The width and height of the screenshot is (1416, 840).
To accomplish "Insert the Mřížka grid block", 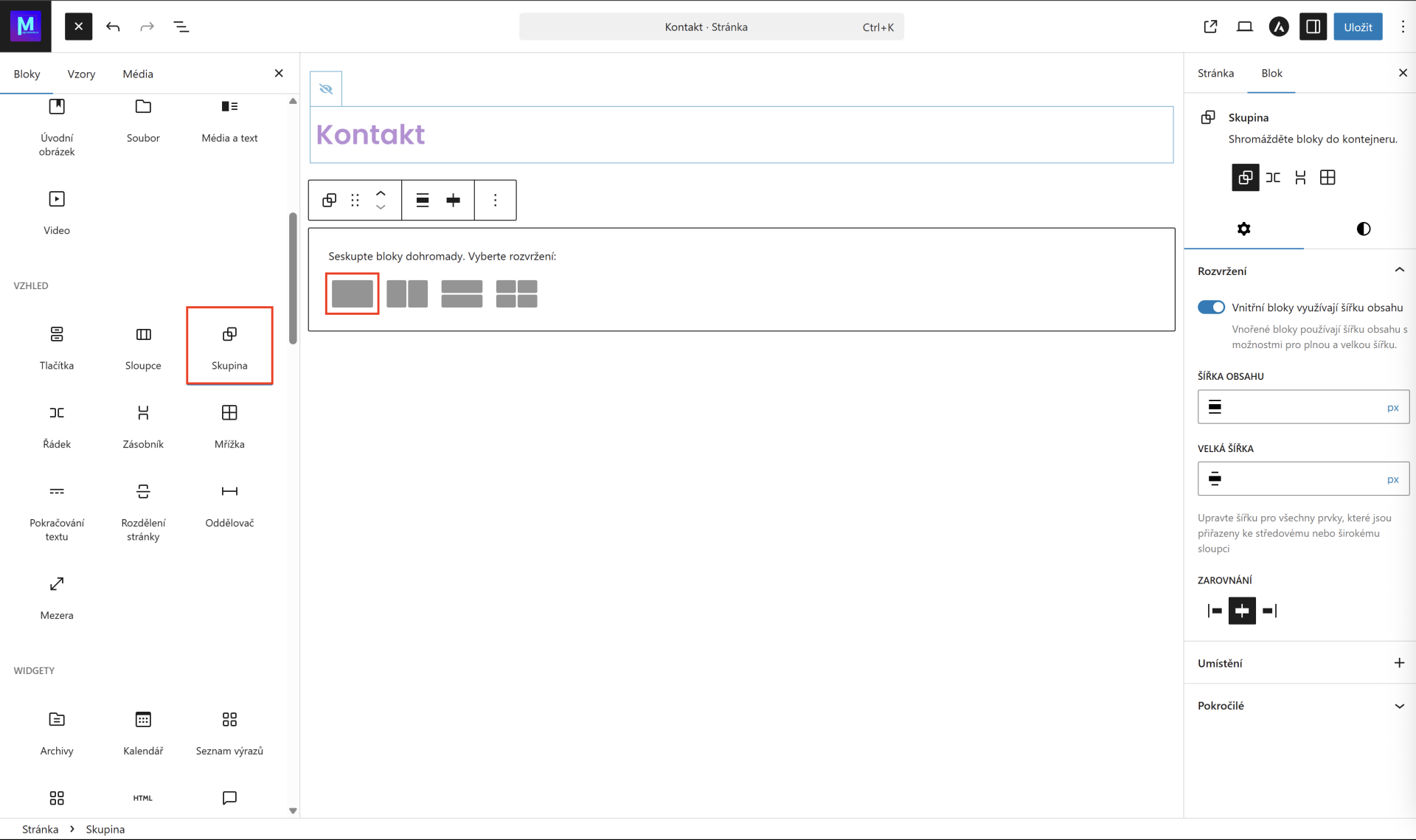I will (x=229, y=426).
